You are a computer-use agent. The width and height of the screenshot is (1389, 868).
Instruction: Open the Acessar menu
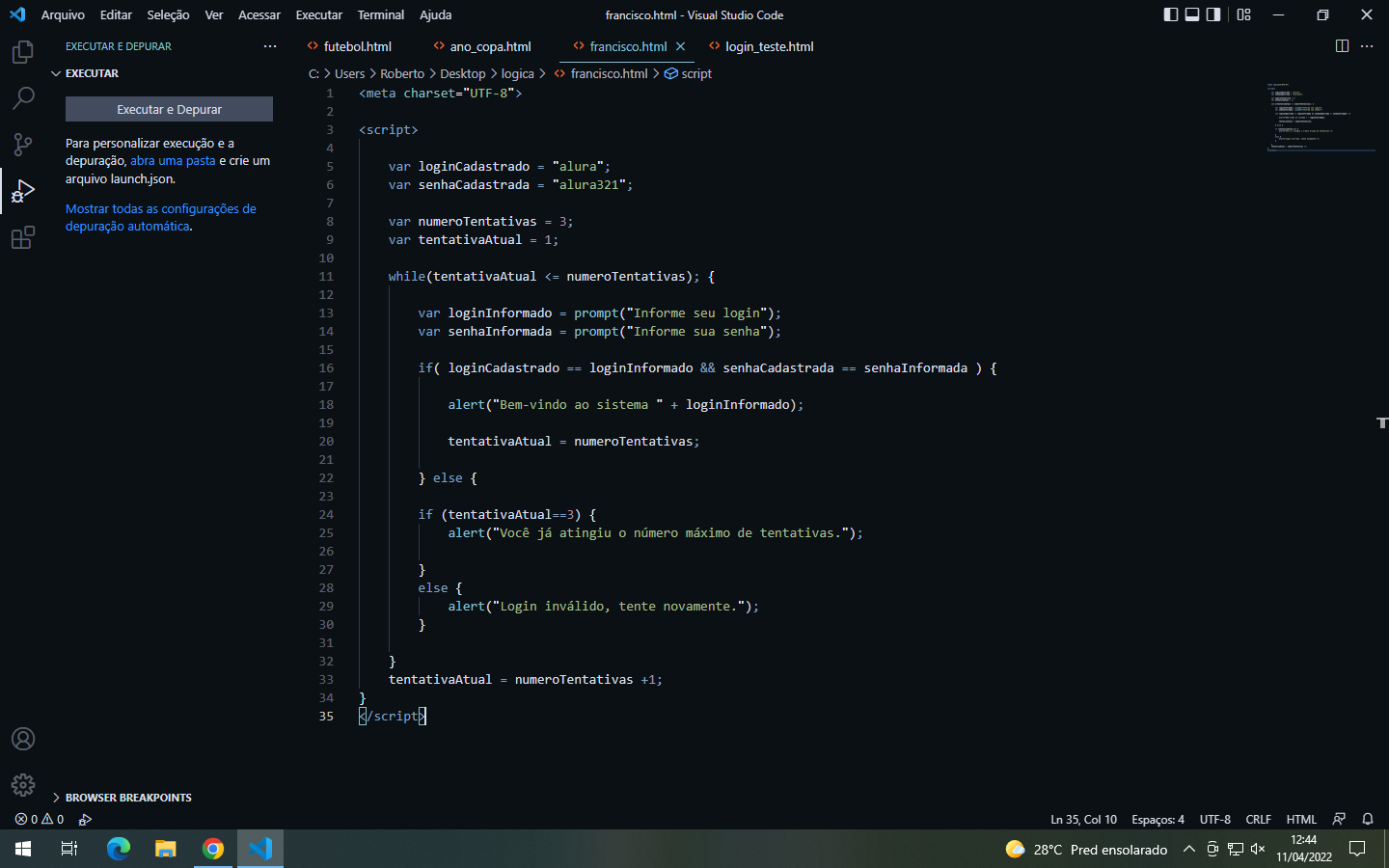tap(259, 14)
